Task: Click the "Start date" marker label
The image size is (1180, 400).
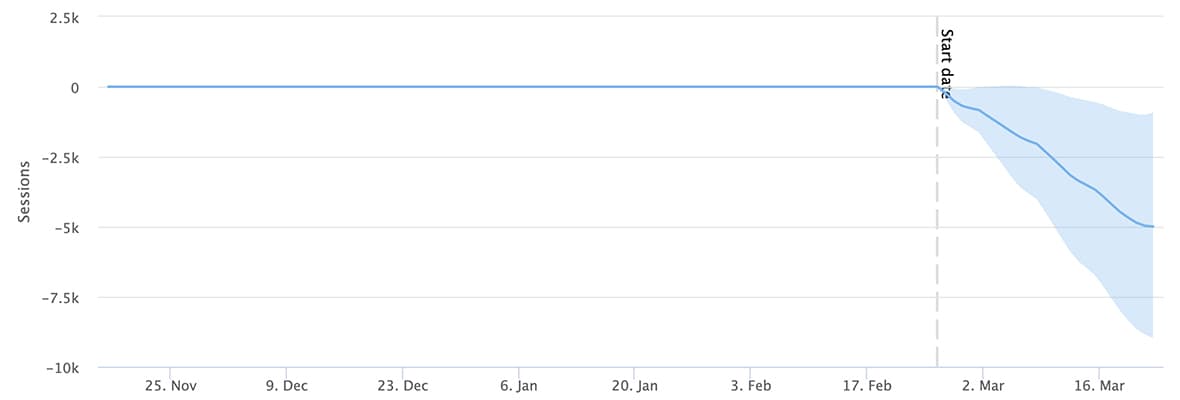Action: pyautogui.click(x=947, y=64)
